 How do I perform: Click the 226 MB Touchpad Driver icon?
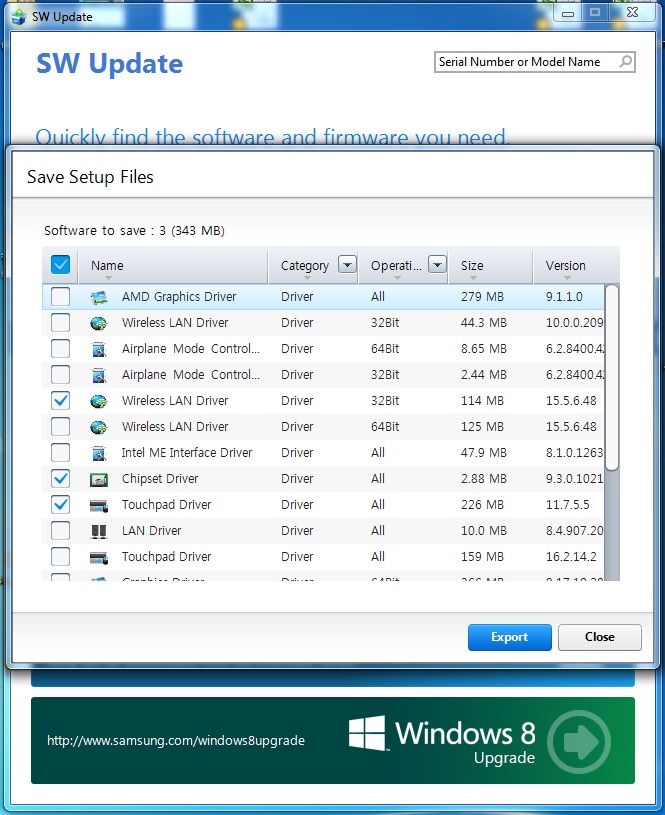pyautogui.click(x=99, y=505)
